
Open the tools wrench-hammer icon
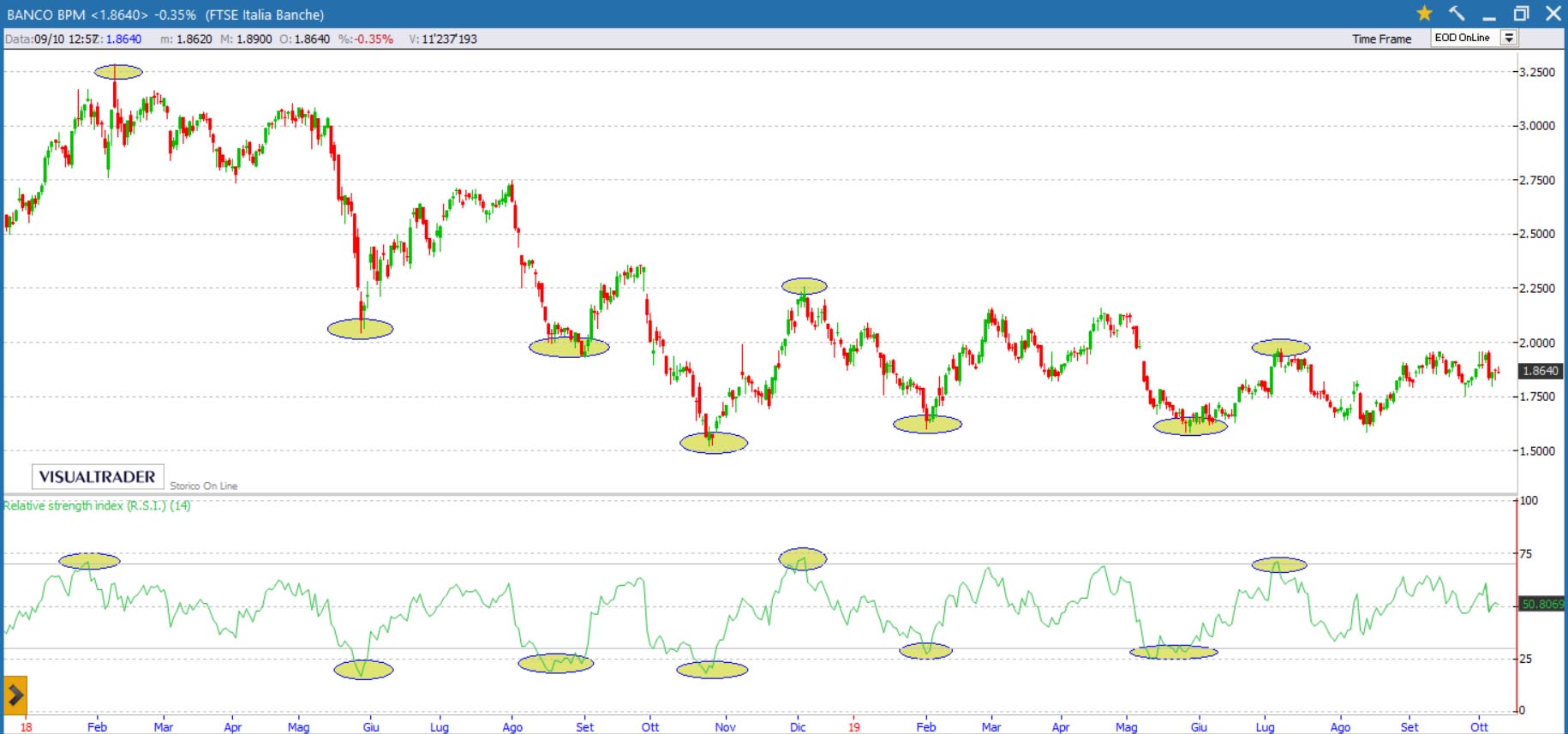[1457, 13]
